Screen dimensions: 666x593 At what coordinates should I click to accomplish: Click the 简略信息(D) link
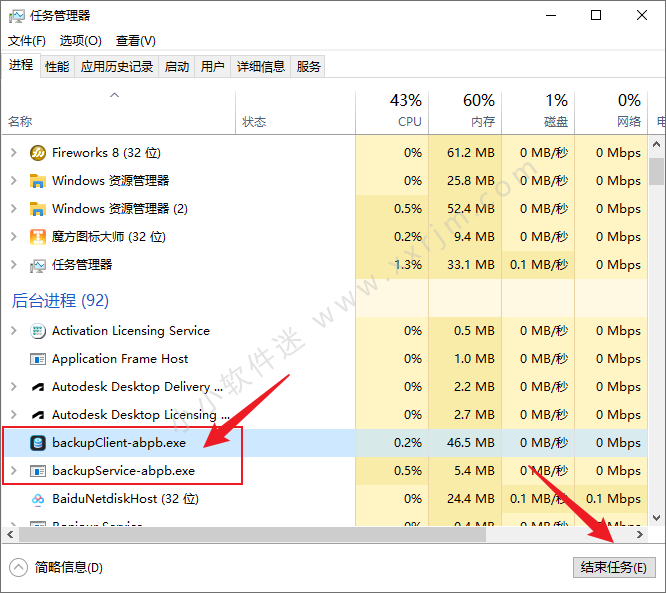point(69,568)
